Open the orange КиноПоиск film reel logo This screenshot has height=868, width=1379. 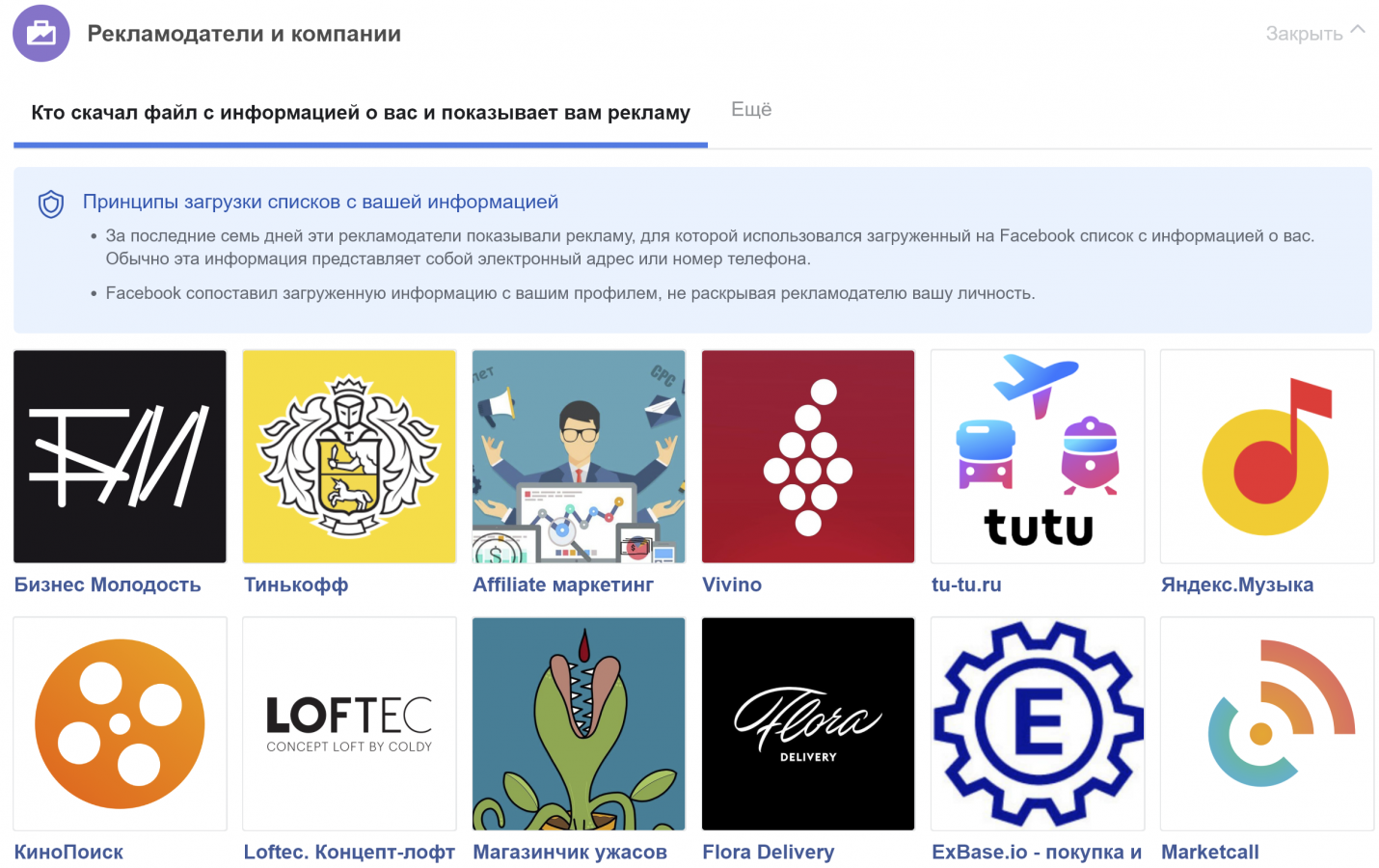click(x=120, y=723)
